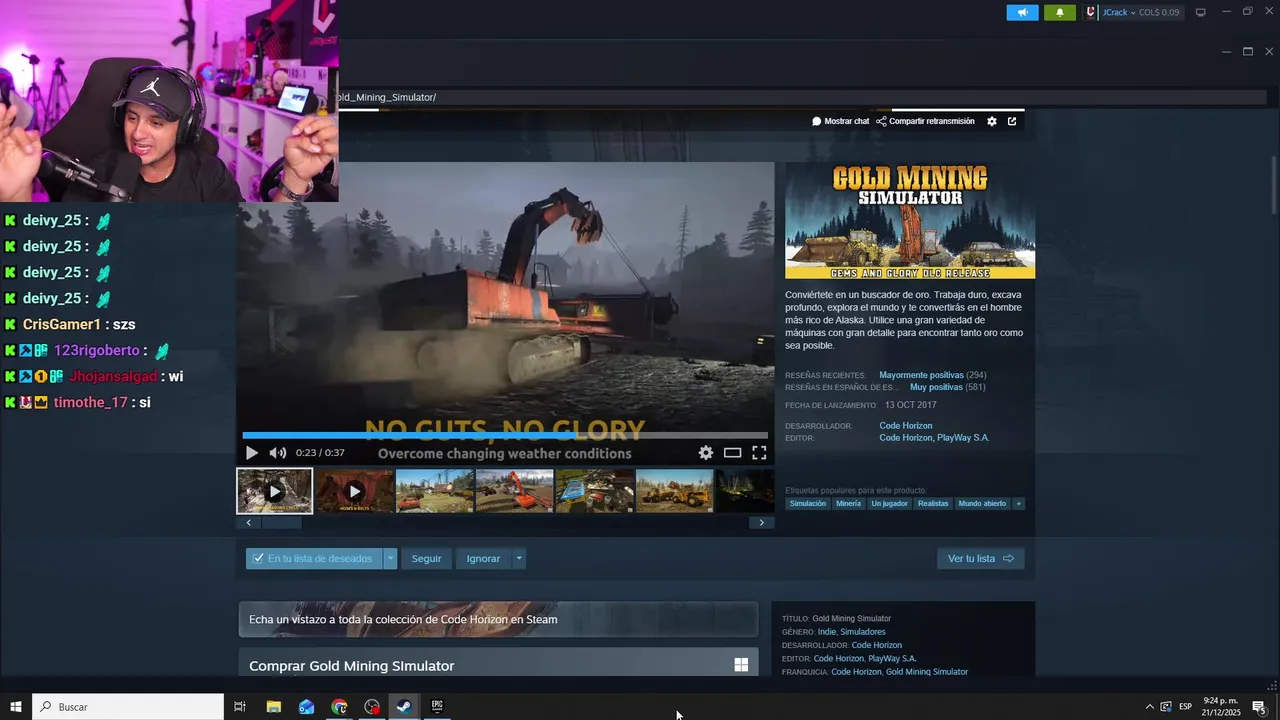The image size is (1280, 720).
Task: Open wishlist options dropdown arrow
Action: coord(390,558)
